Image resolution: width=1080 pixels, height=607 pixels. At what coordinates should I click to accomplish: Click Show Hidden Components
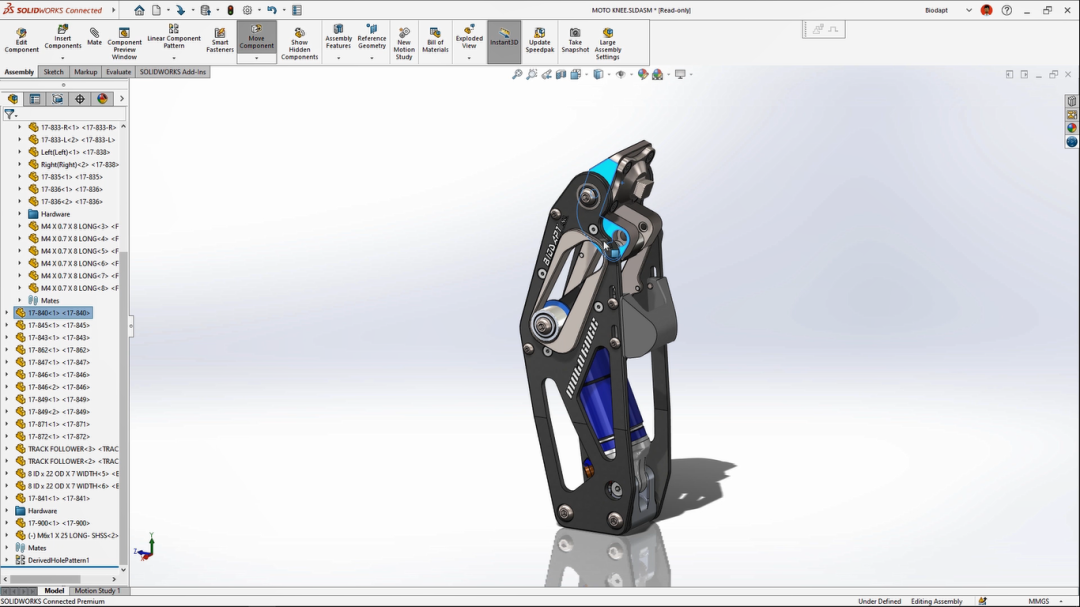[300, 44]
